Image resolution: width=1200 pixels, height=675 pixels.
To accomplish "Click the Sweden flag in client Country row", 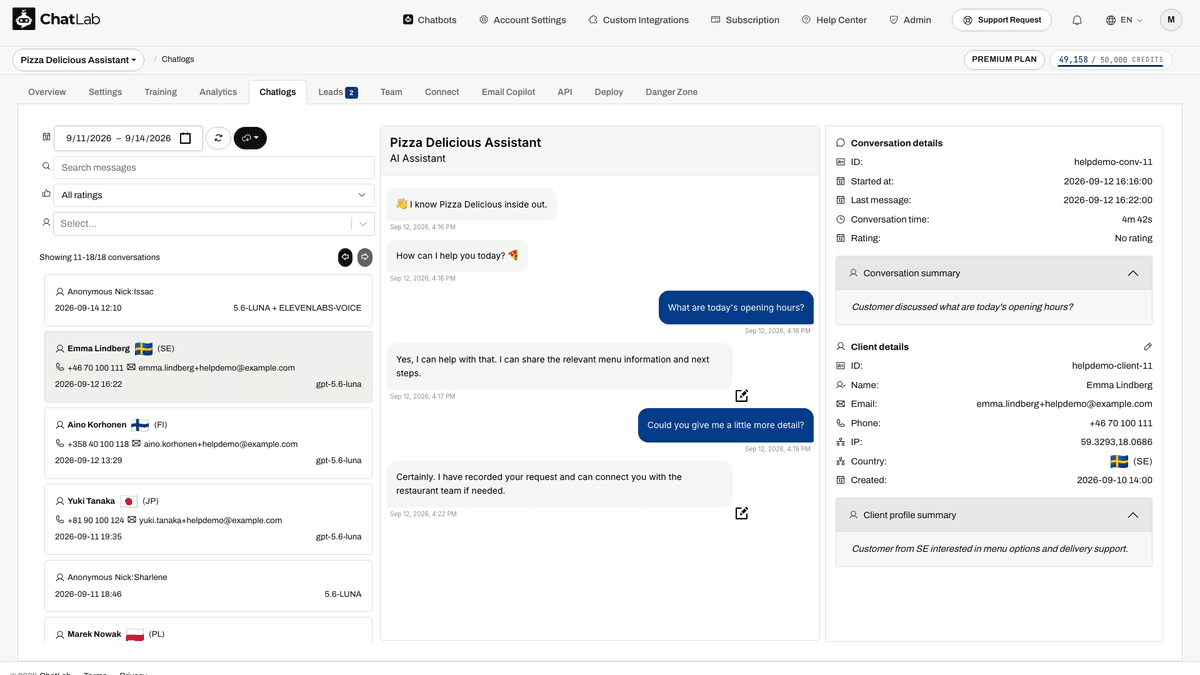I will coord(1119,462).
